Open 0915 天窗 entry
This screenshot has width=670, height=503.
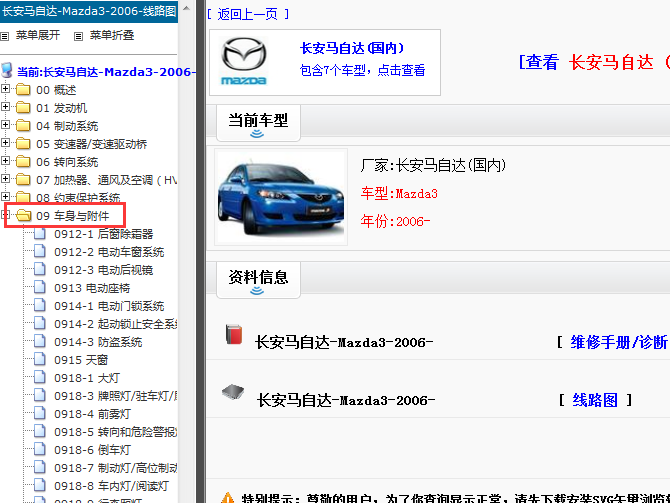tap(81, 359)
